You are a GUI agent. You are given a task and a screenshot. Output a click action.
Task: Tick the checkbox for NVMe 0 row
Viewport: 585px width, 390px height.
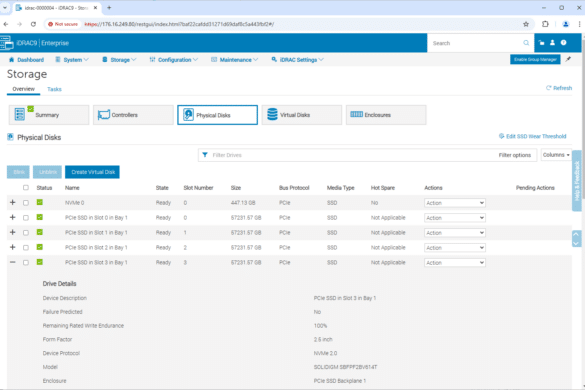26,203
